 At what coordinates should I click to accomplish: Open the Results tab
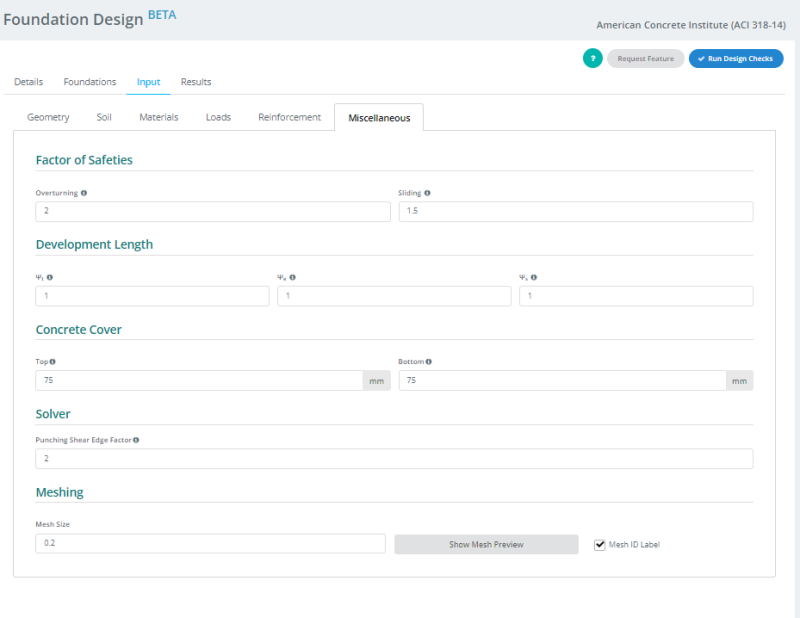pyautogui.click(x=196, y=82)
